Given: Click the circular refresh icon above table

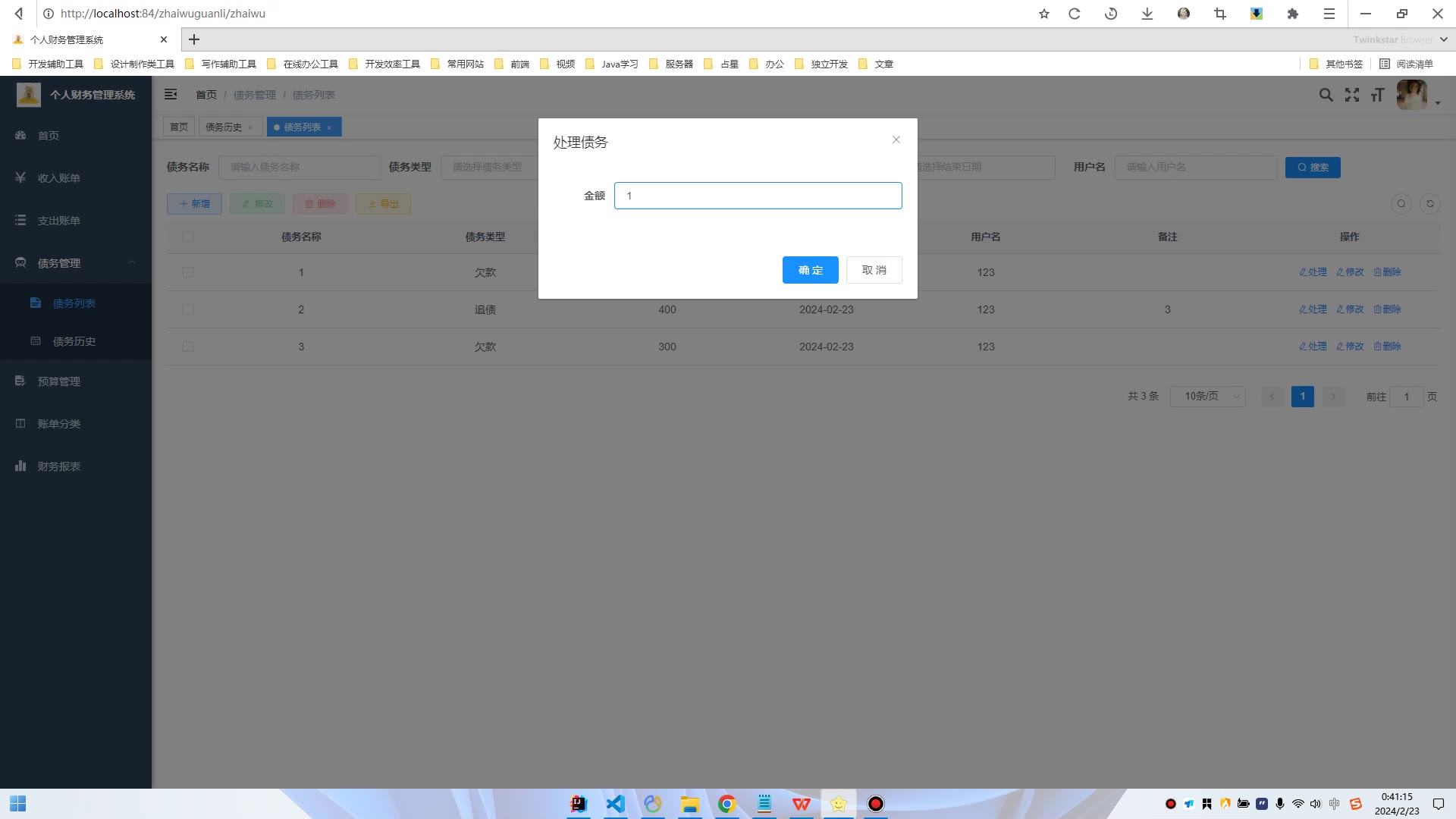Looking at the screenshot, I should tap(1429, 203).
